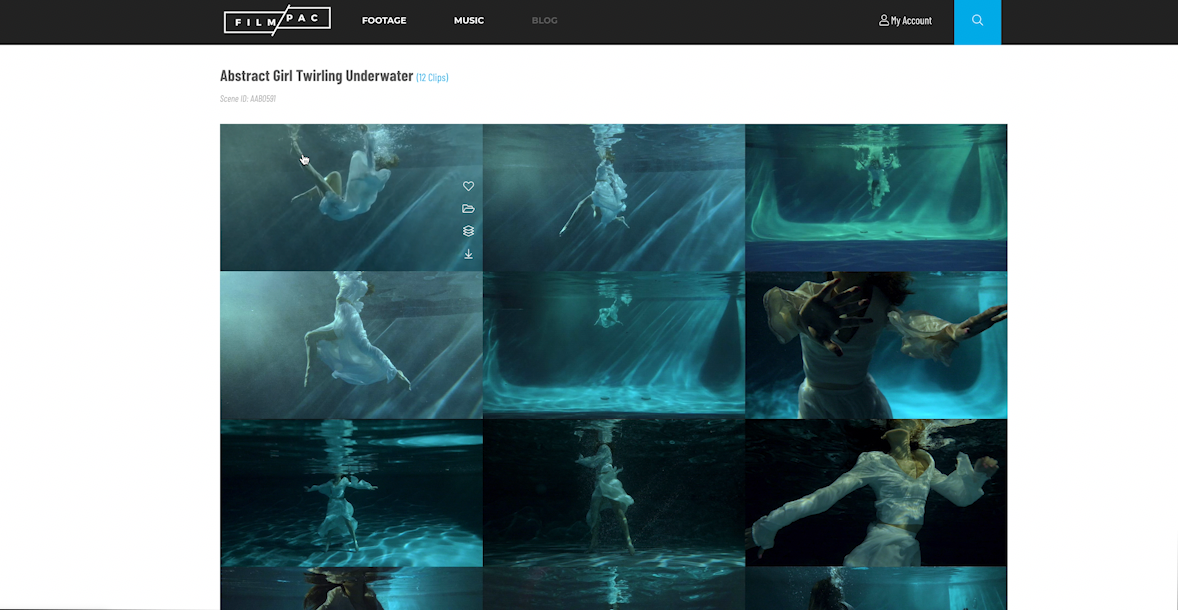This screenshot has height=610, width=1178.
Task: Select the BLOG menu item
Action: (x=544, y=20)
